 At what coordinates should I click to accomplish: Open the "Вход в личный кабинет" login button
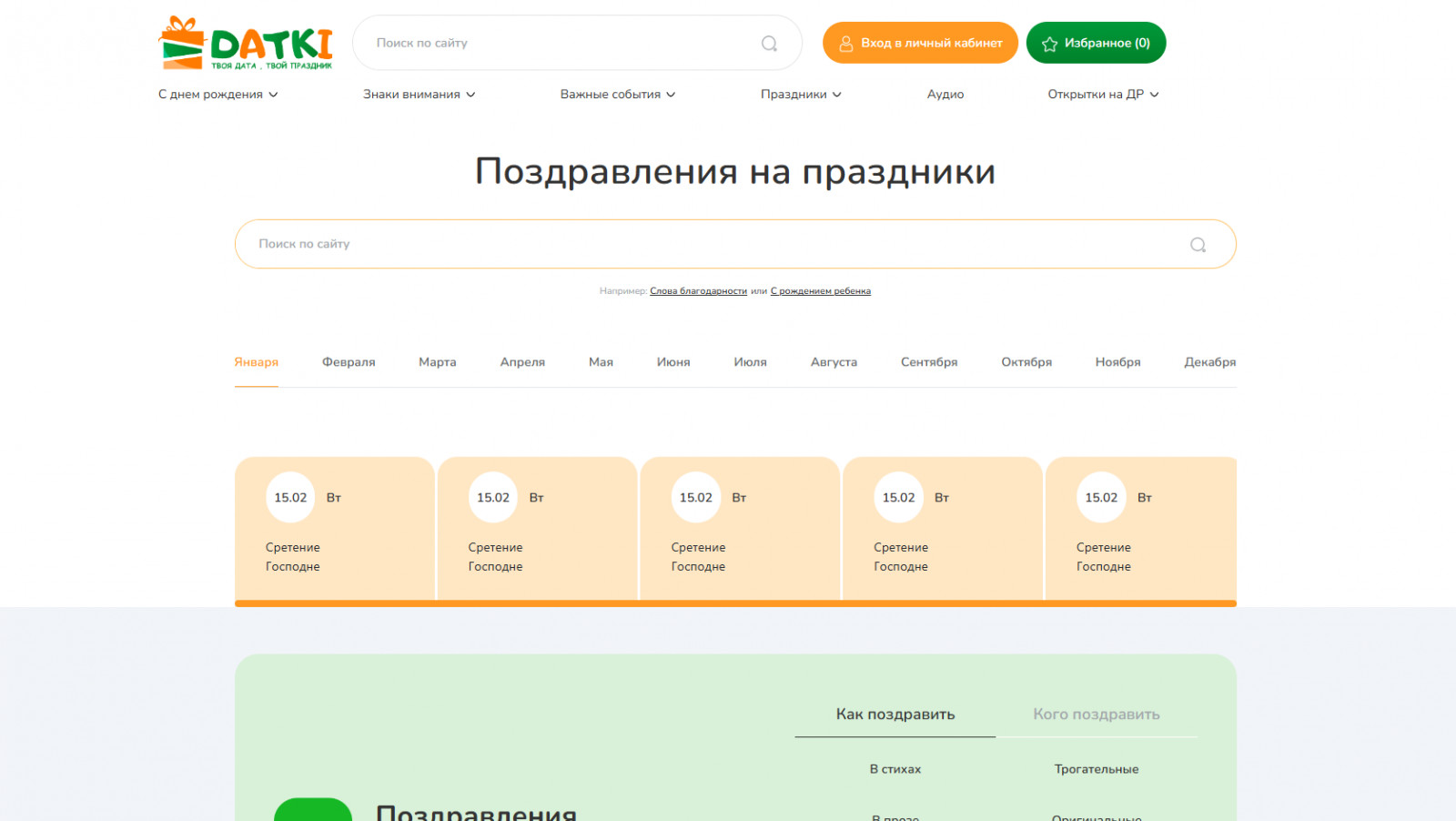(920, 43)
